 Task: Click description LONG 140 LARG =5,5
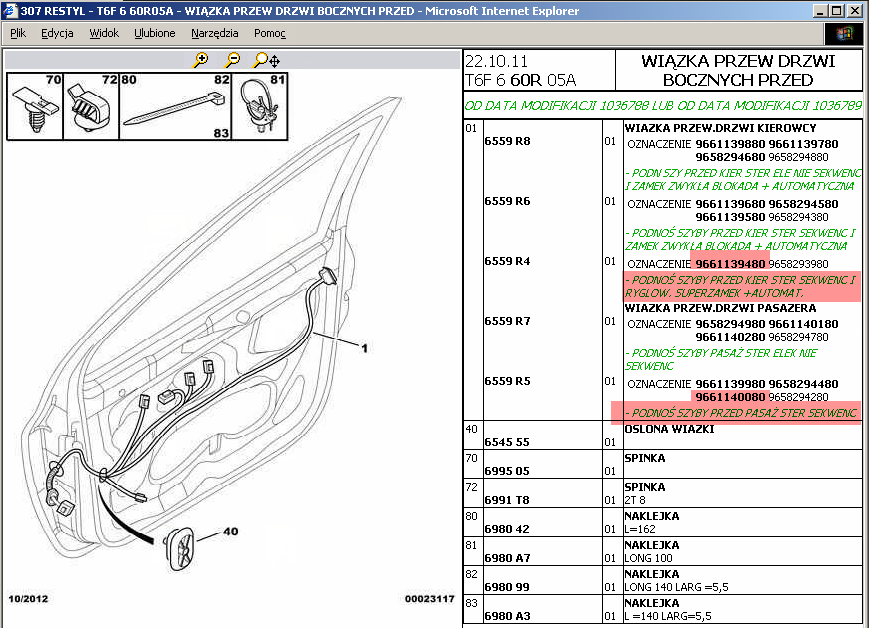pyautogui.click(x=677, y=587)
